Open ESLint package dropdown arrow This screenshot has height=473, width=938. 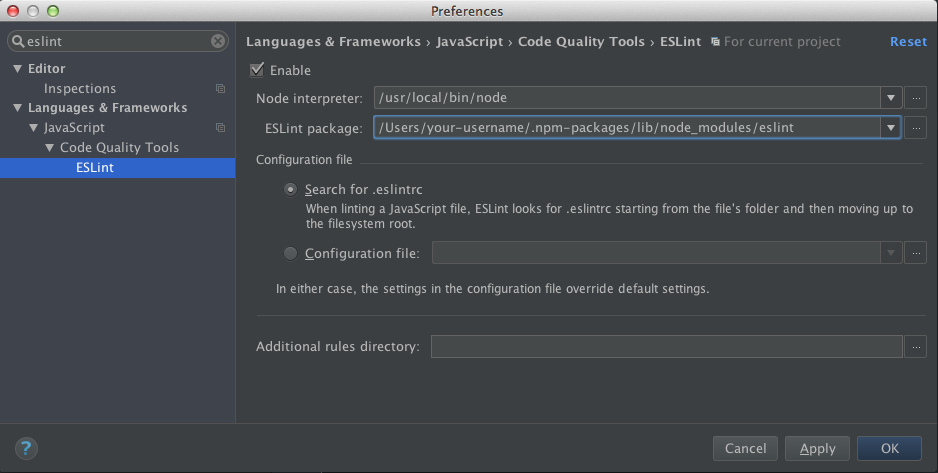click(x=891, y=127)
